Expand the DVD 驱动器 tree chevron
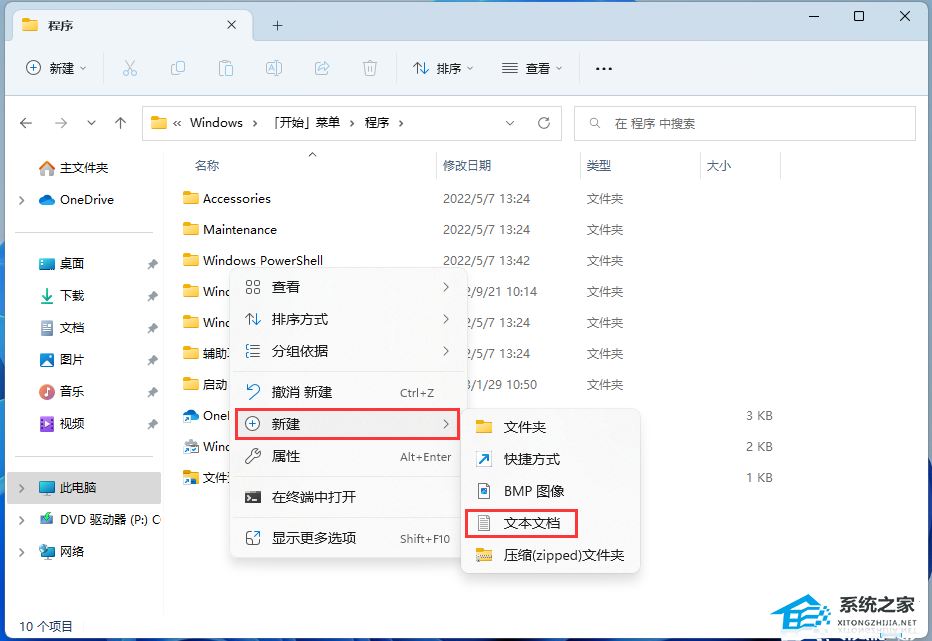This screenshot has height=641, width=932. [x=22, y=520]
